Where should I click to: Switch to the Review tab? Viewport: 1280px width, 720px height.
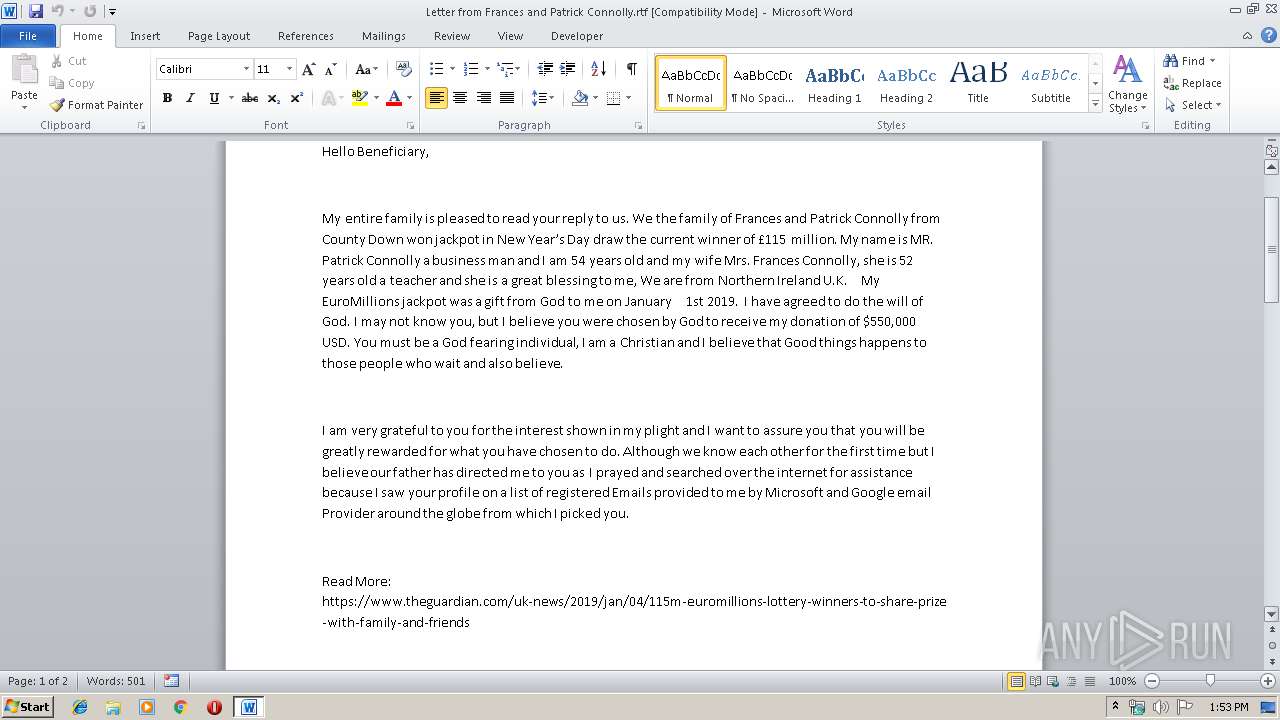point(452,36)
